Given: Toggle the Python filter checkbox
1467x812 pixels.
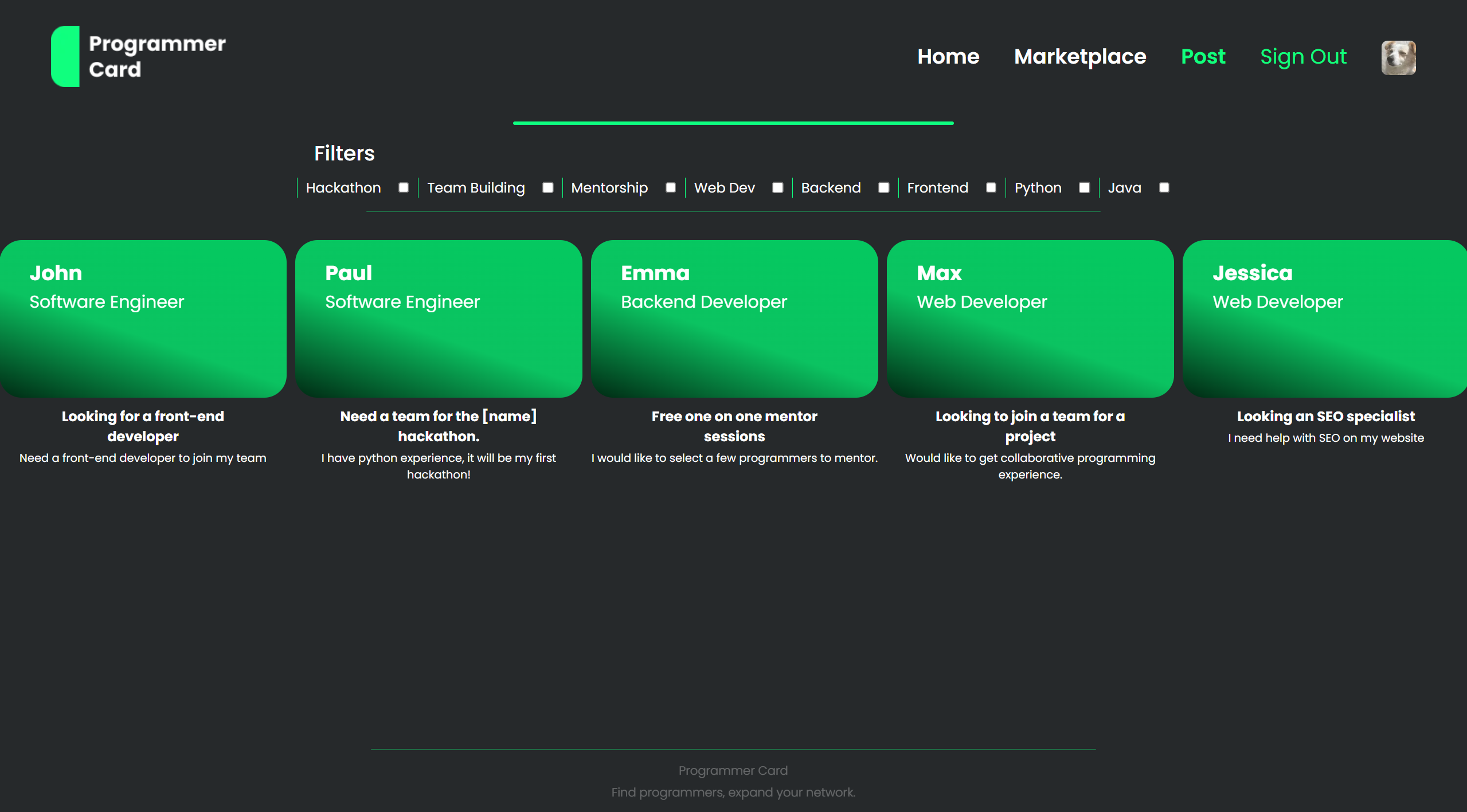Looking at the screenshot, I should 1084,187.
